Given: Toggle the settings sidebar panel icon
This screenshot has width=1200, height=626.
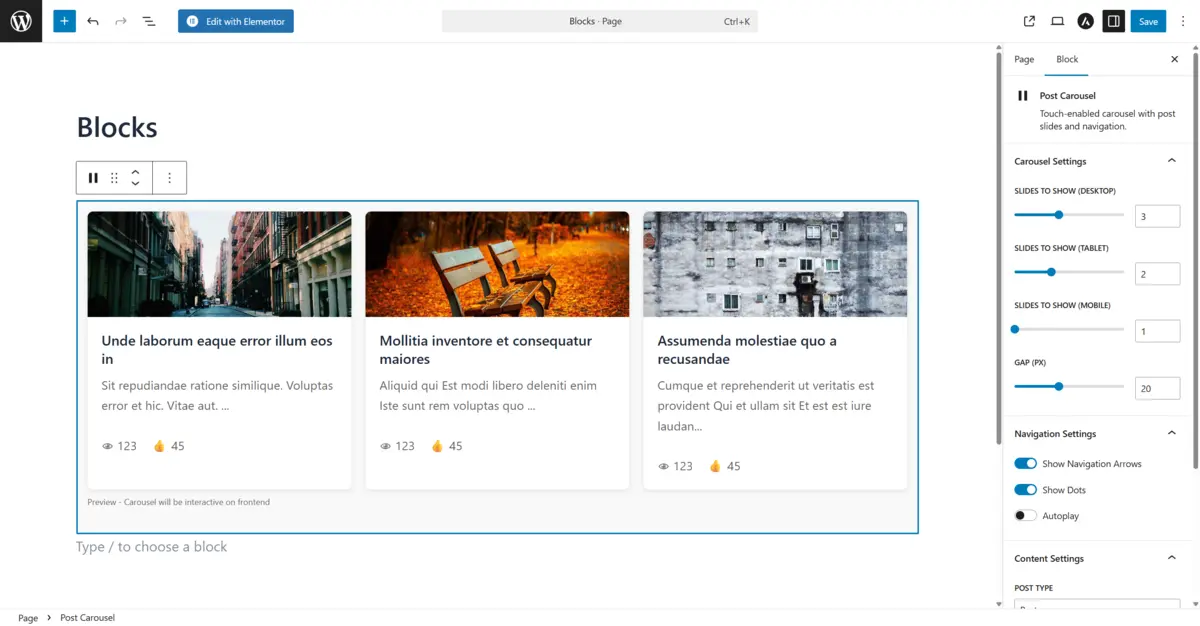Looking at the screenshot, I should coord(1113,21).
